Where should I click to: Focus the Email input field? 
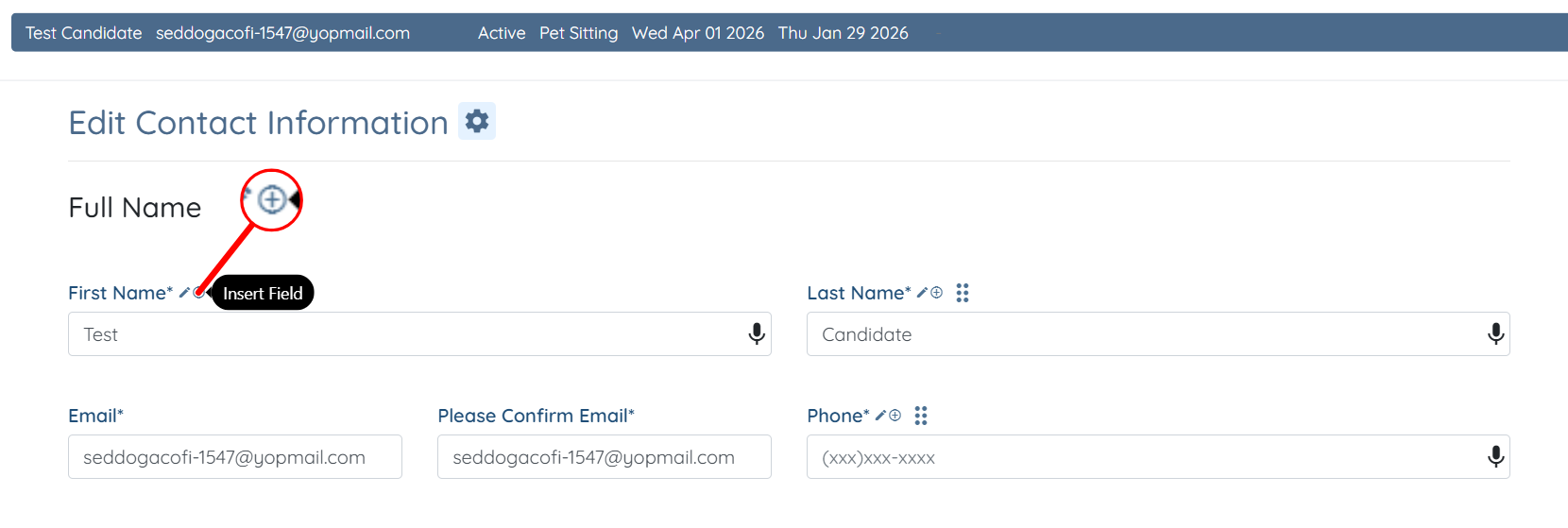pos(234,457)
